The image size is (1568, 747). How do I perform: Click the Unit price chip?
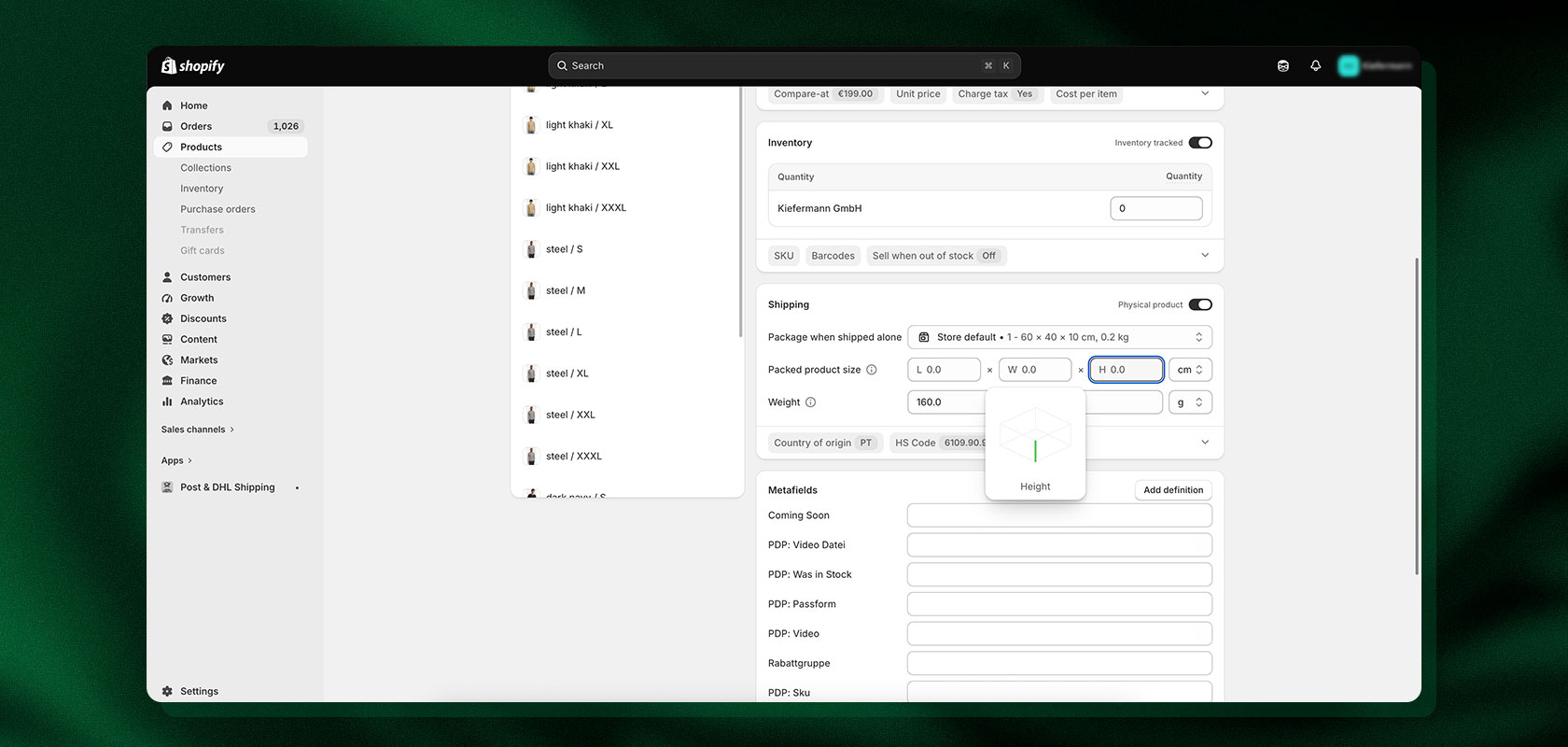click(x=918, y=93)
